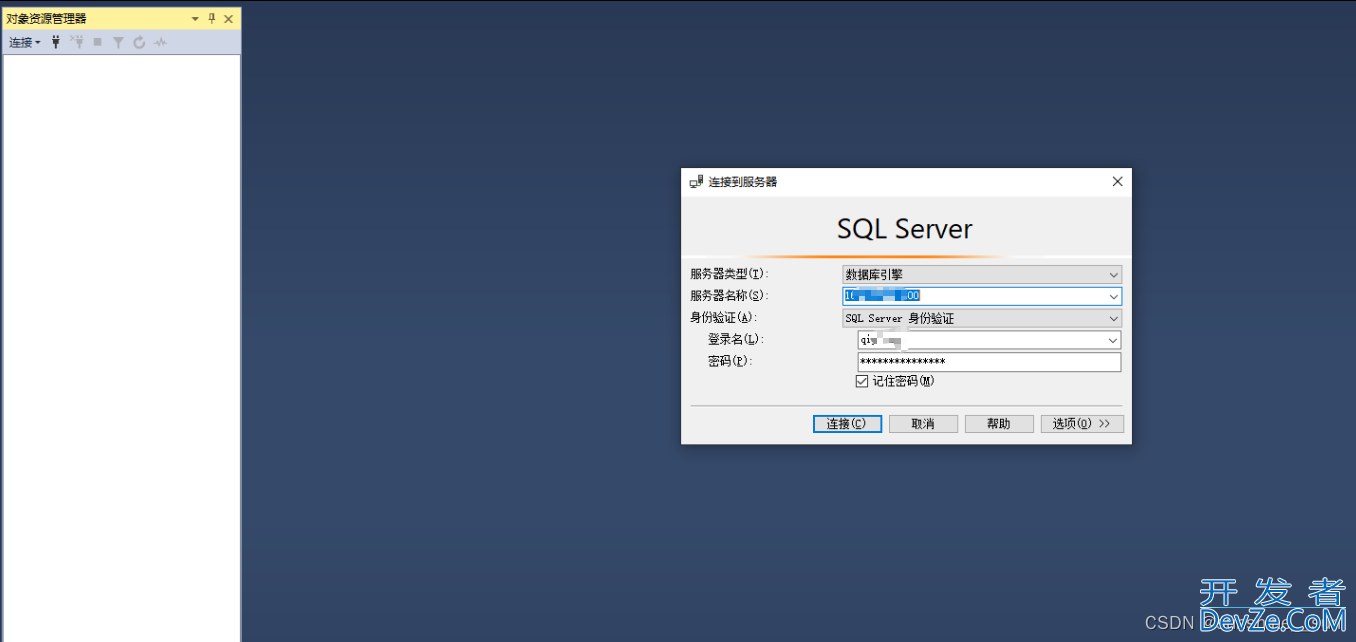Open the Object Explorer window position menu arrow

195,19
